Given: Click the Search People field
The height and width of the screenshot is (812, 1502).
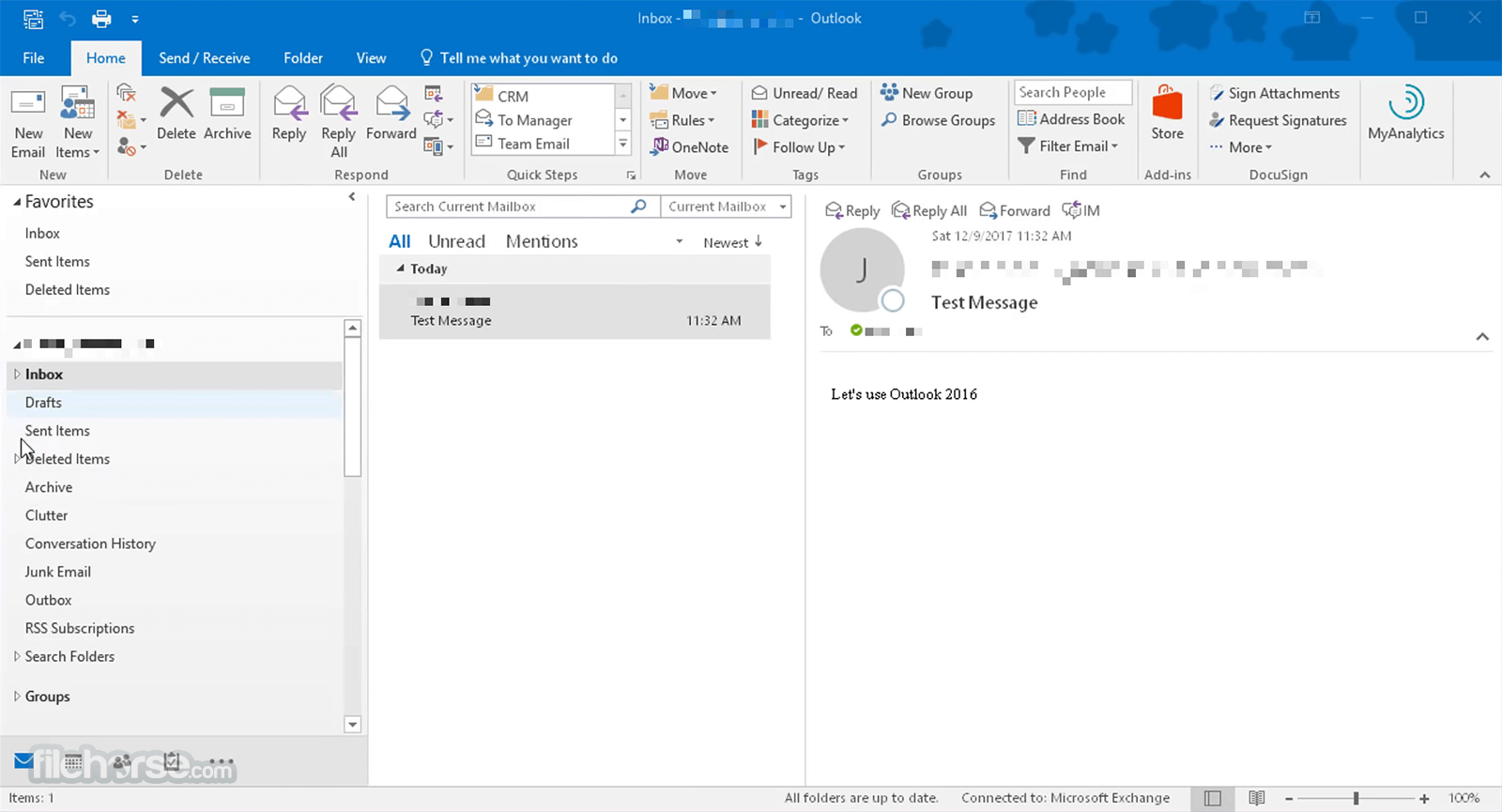Looking at the screenshot, I should 1073,92.
